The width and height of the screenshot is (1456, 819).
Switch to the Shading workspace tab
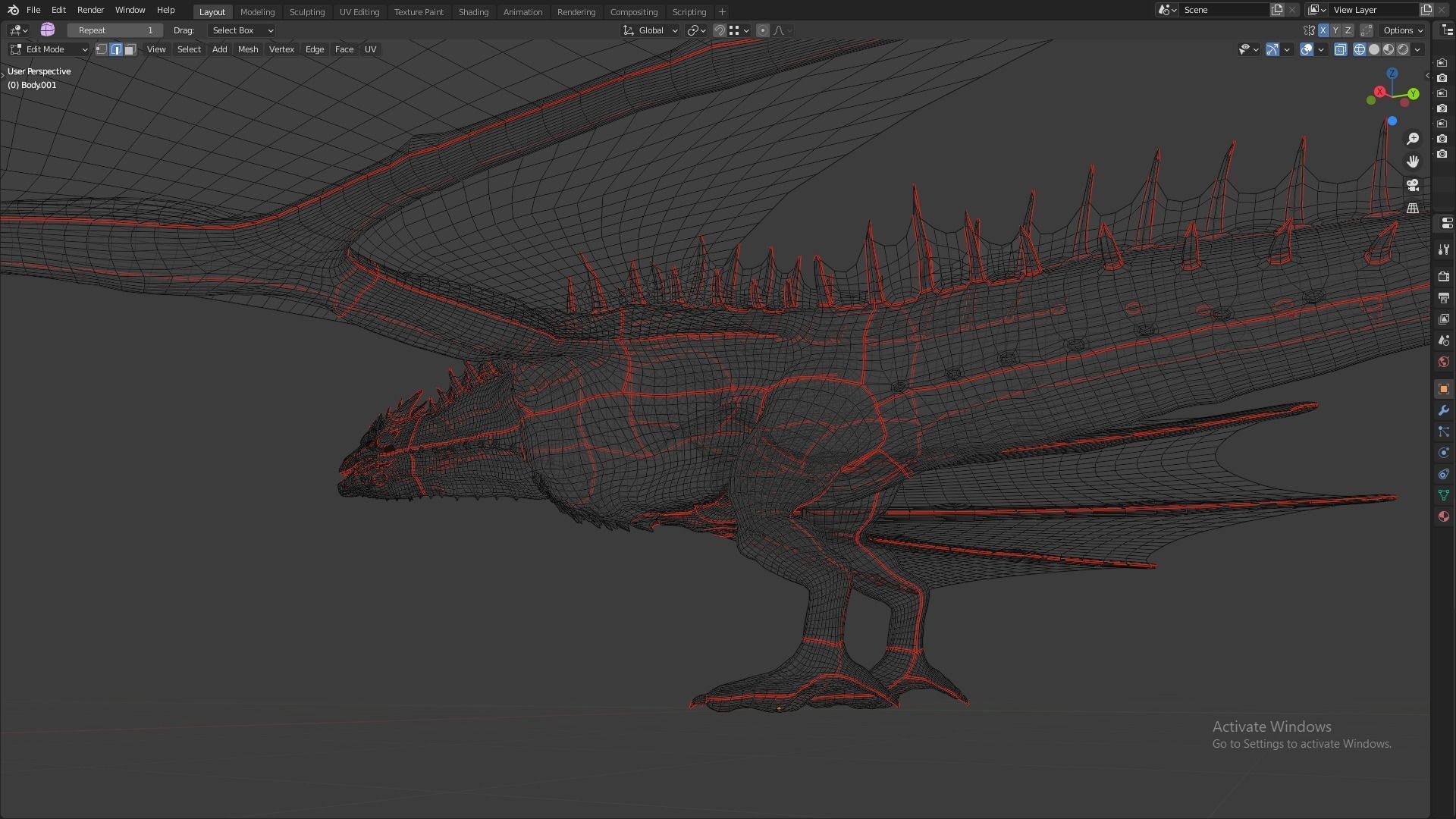[473, 12]
